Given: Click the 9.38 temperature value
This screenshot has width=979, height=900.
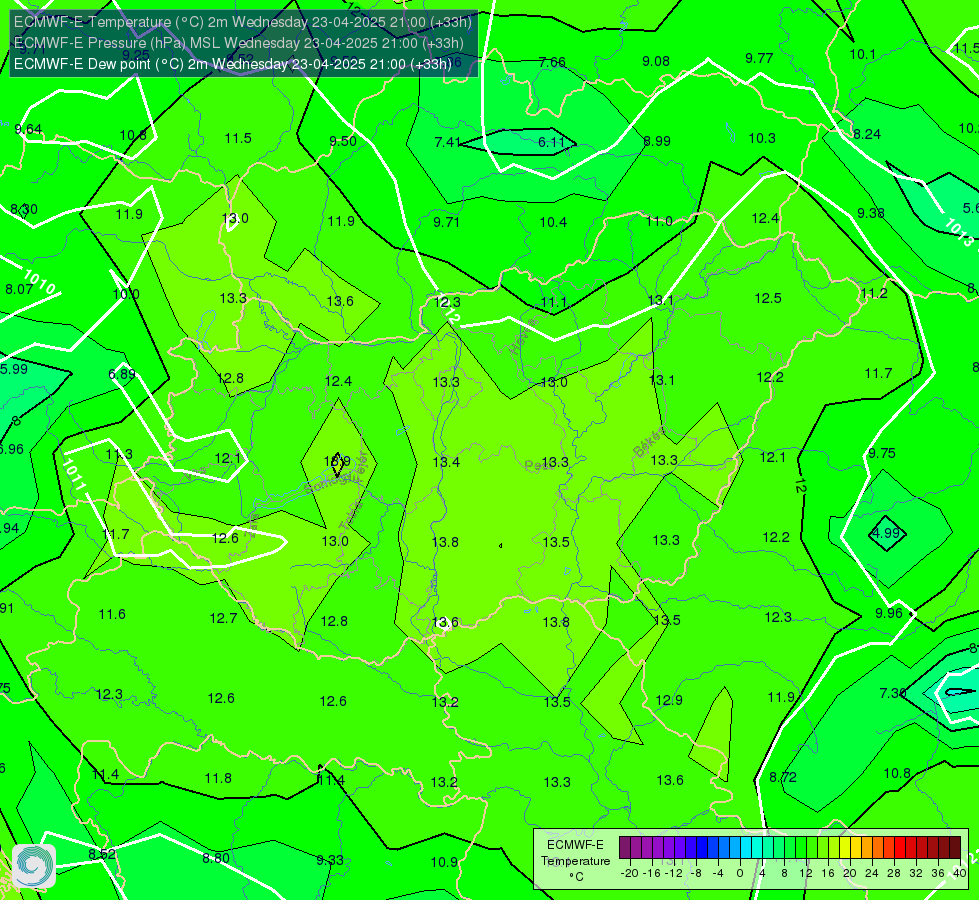Looking at the screenshot, I should click(870, 214).
